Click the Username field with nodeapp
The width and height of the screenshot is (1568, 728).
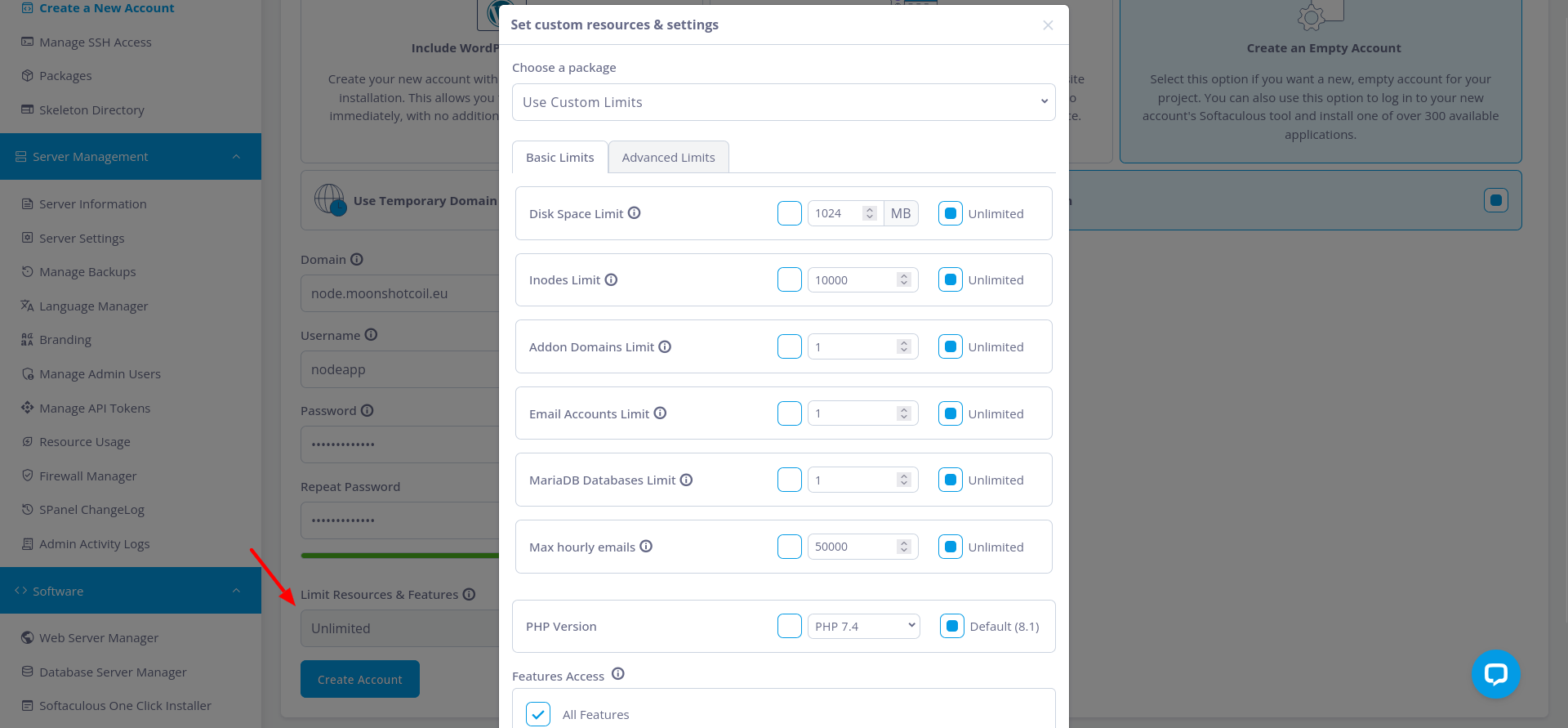[x=400, y=369]
